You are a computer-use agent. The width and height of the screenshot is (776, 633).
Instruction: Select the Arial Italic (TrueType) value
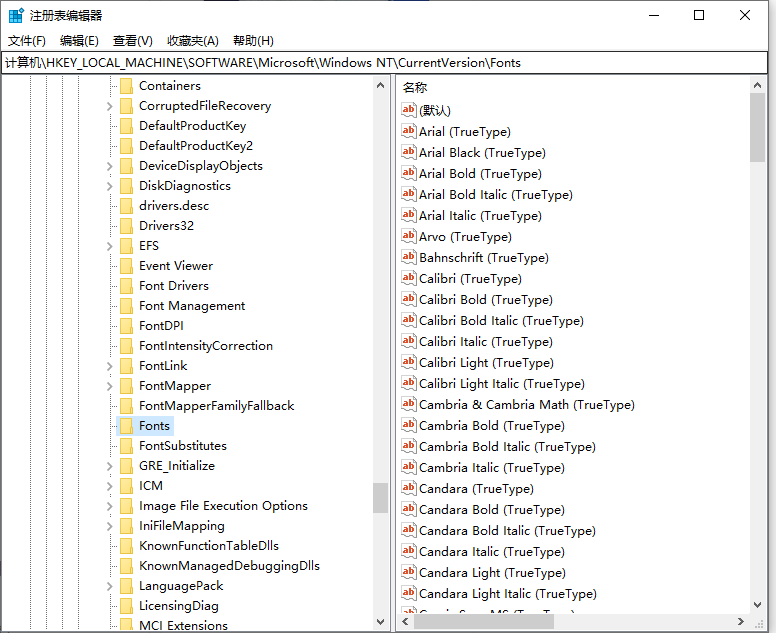coord(481,216)
